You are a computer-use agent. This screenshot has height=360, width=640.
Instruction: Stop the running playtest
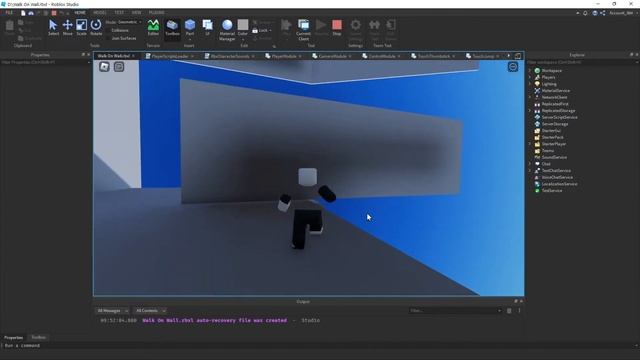(x=337, y=28)
